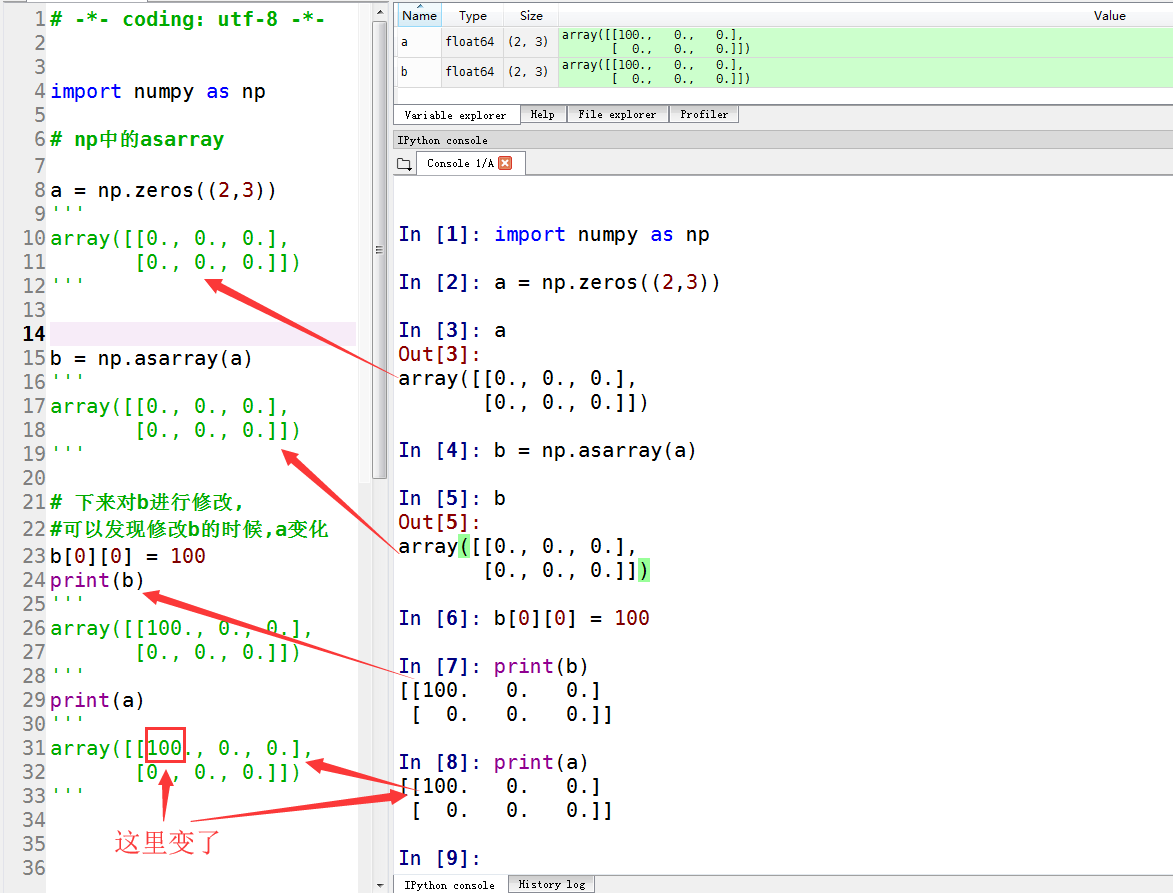1173x893 pixels.
Task: Switch to the File explorer tab
Action: (x=617, y=114)
